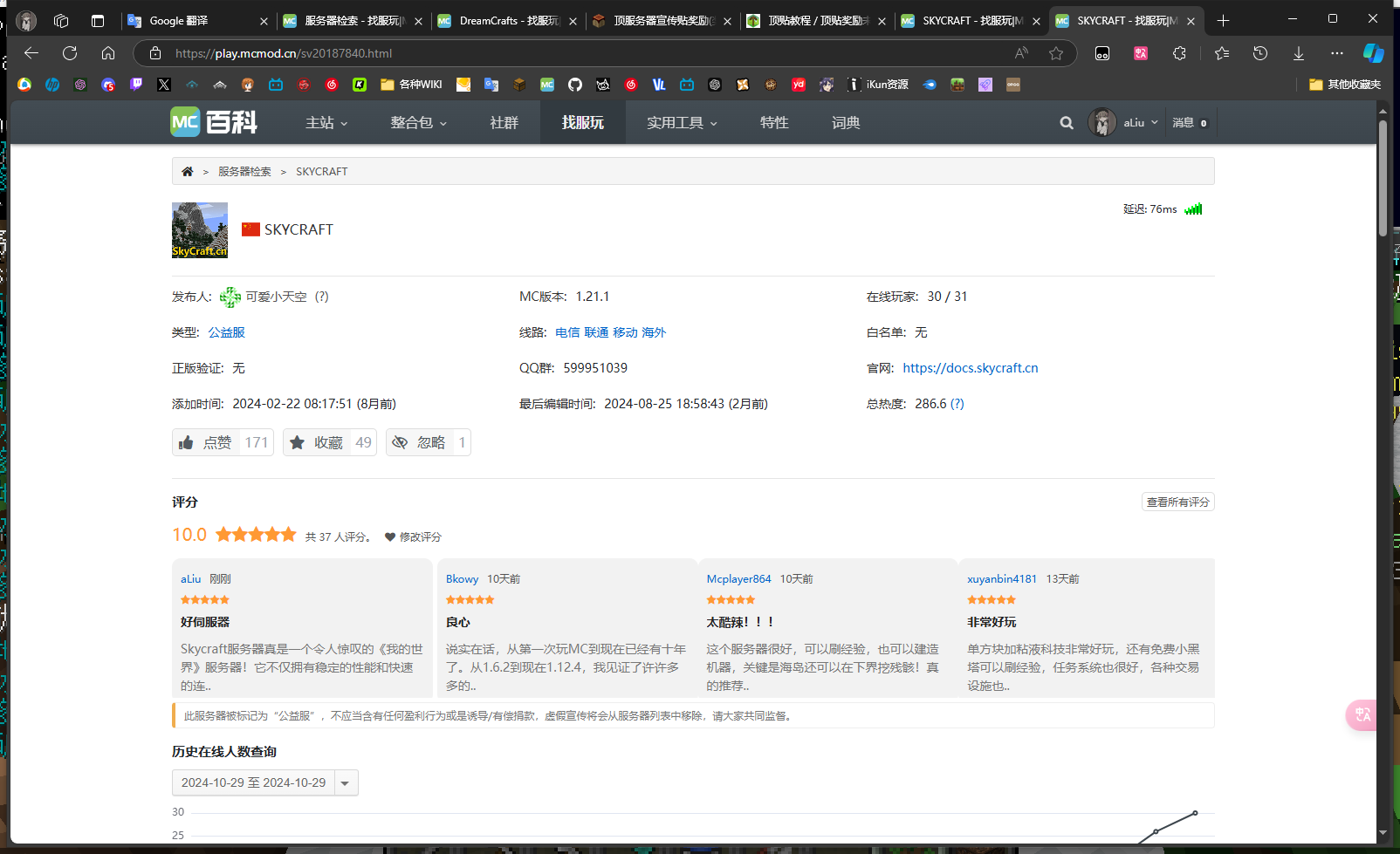Toggle the 忽略 ignore button
This screenshot has width=1400, height=854.
tap(429, 442)
